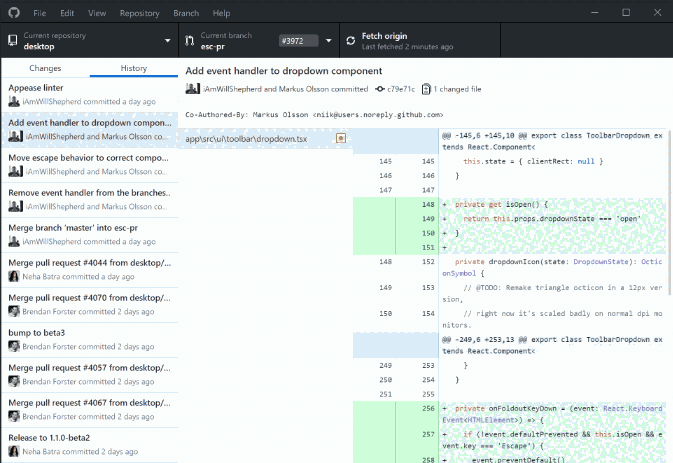Click the avatar on Release to 1.1.0-beta2

[x=14, y=451]
